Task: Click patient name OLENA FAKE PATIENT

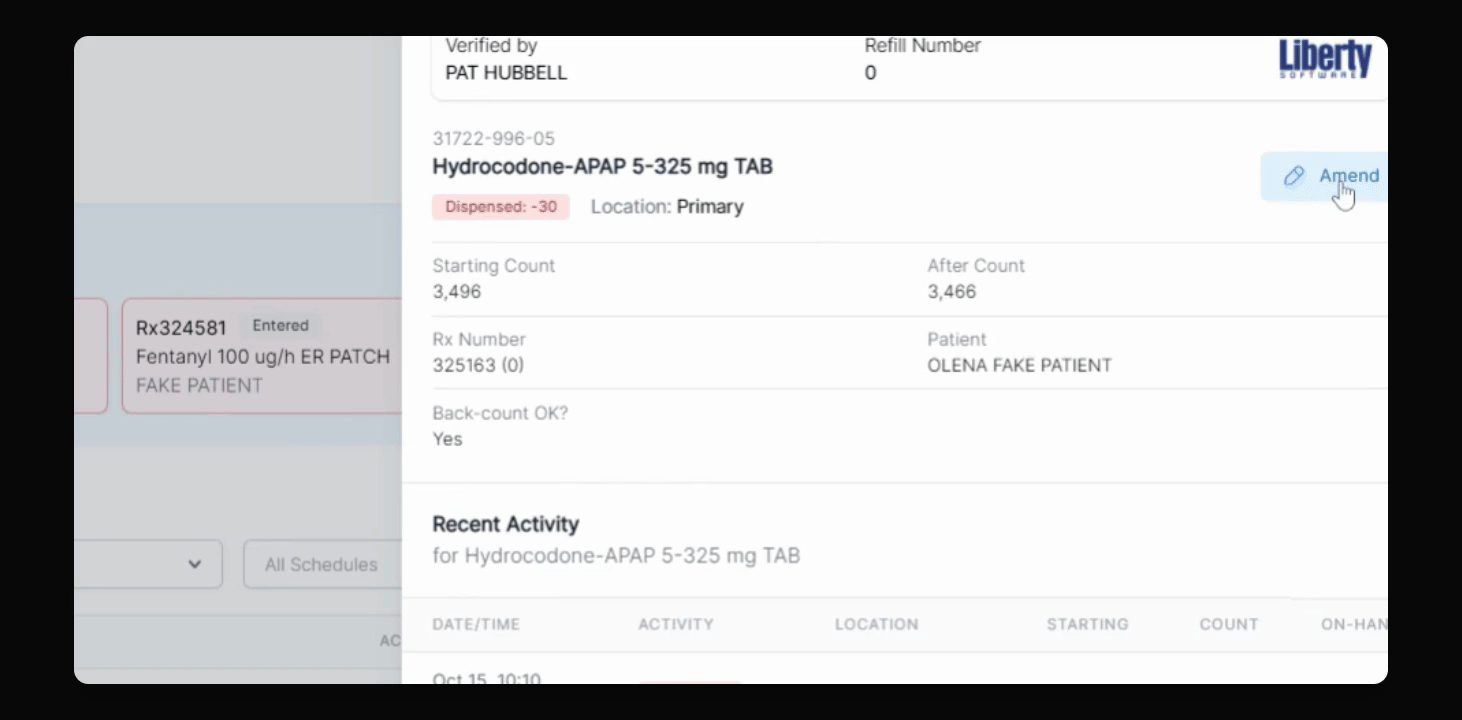Action: click(1019, 365)
